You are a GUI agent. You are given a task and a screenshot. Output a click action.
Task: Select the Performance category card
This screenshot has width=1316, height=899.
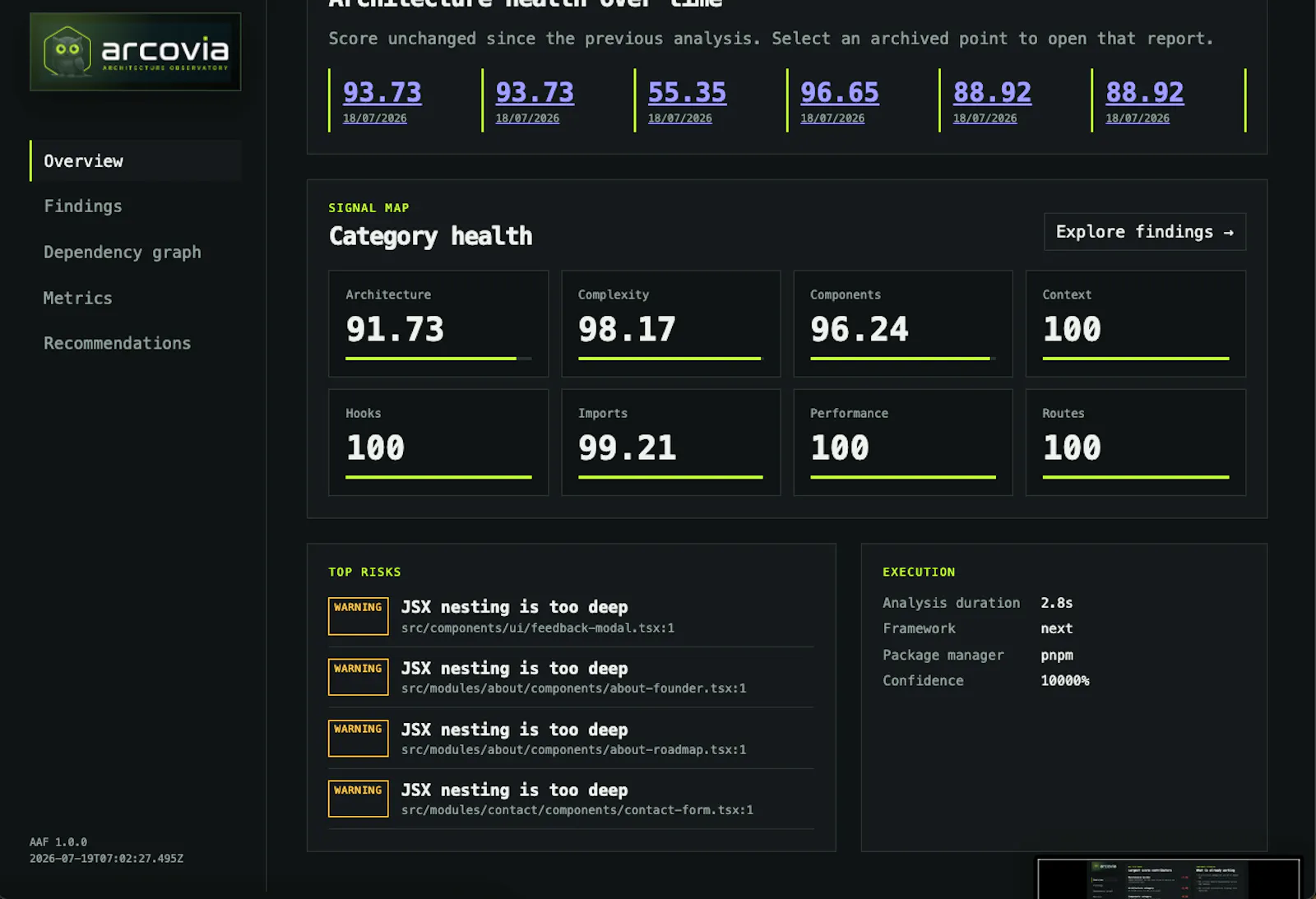point(903,443)
